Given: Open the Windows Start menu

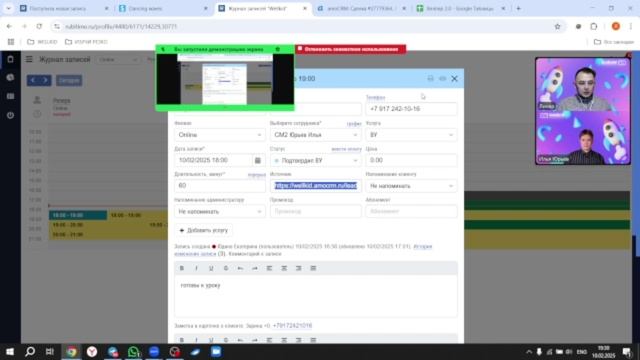Looking at the screenshot, I should (x=10, y=352).
